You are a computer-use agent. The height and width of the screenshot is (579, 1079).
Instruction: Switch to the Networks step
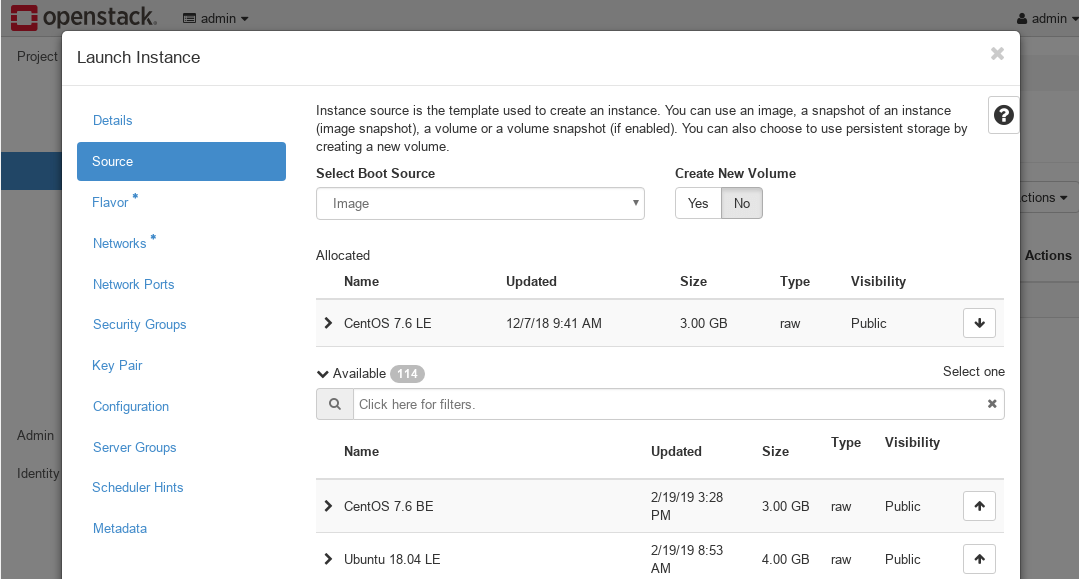(119, 243)
